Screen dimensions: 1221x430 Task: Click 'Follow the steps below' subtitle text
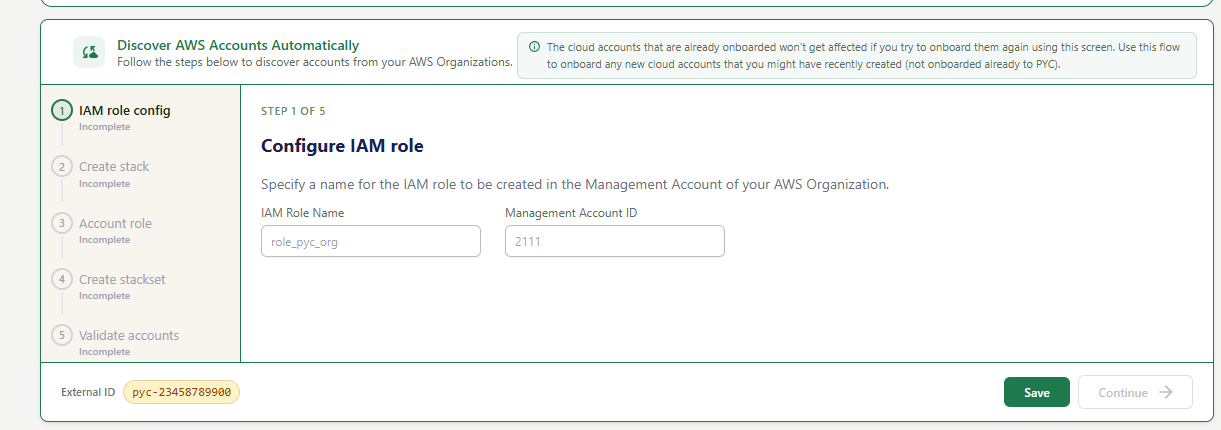(x=315, y=62)
